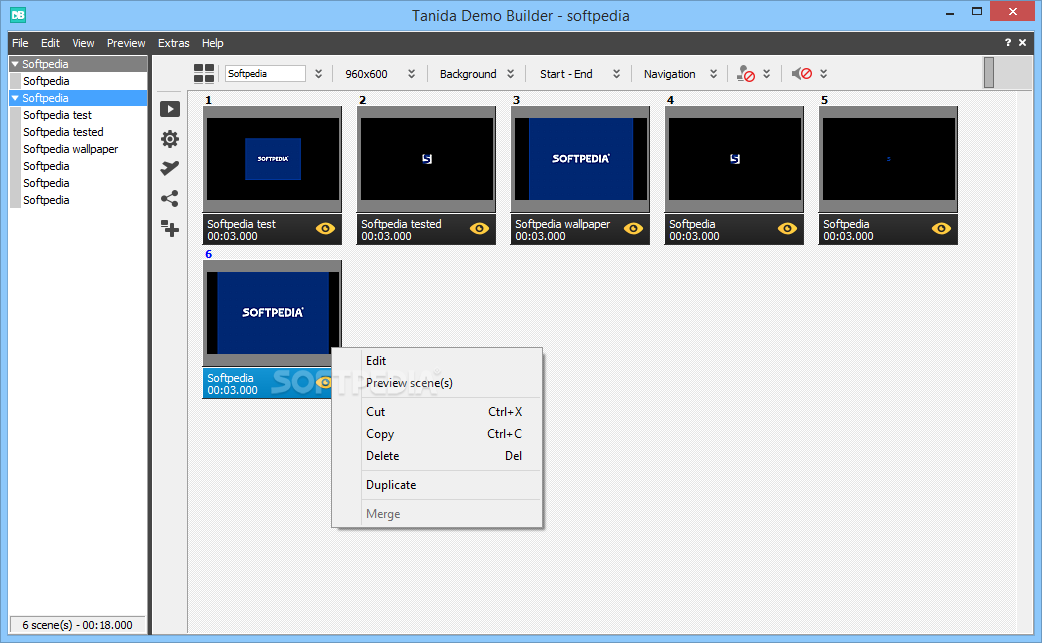Expand arrow next to muted speaker icon
Screen dimensions: 1042x643
(x=824, y=74)
